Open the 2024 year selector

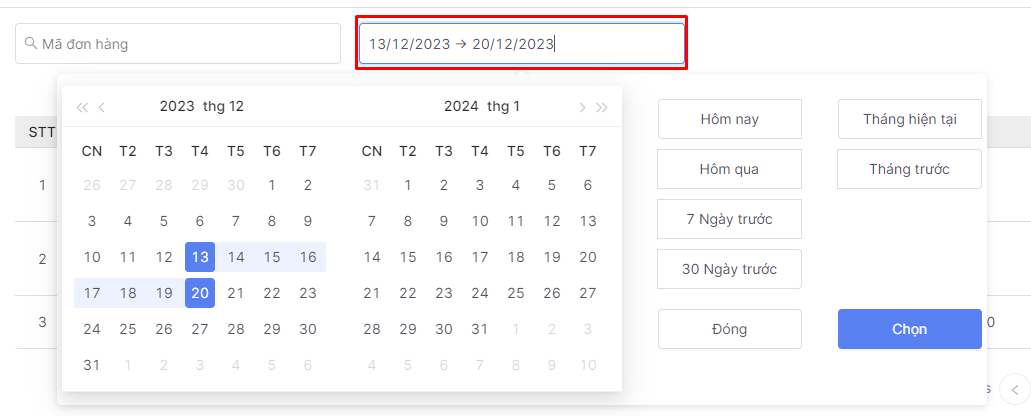click(x=461, y=106)
